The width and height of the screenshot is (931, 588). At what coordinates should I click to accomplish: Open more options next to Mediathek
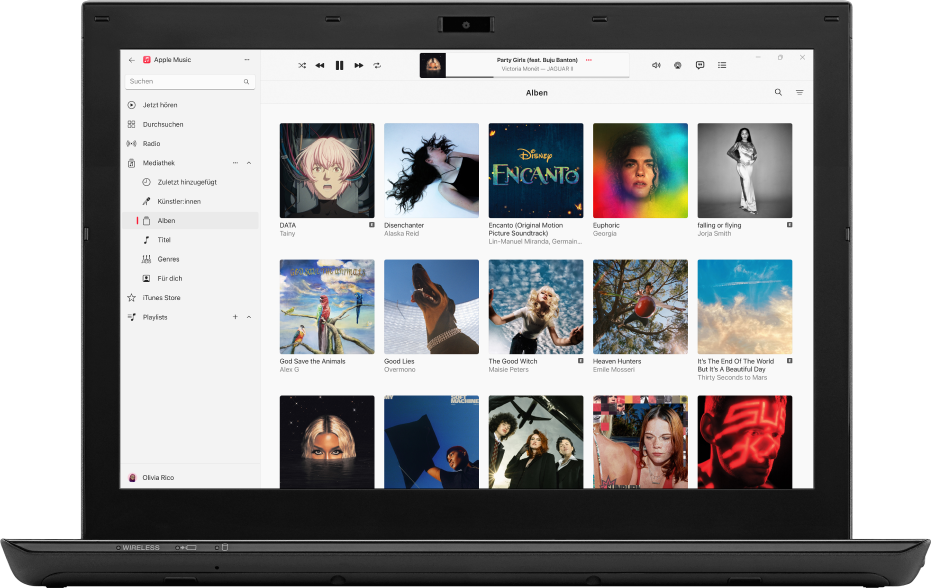click(x=235, y=163)
